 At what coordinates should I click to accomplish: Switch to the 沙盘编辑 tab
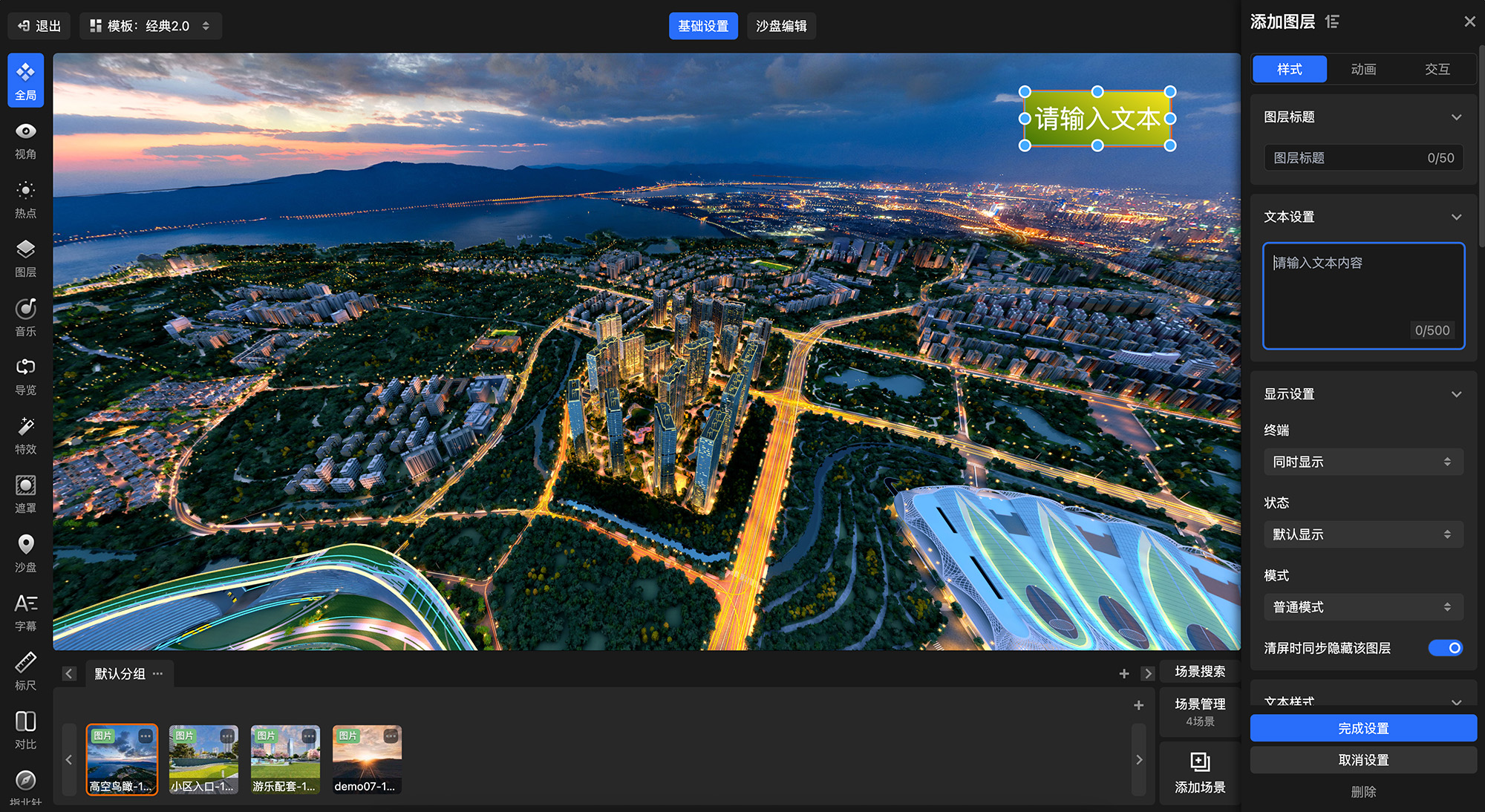click(x=781, y=26)
